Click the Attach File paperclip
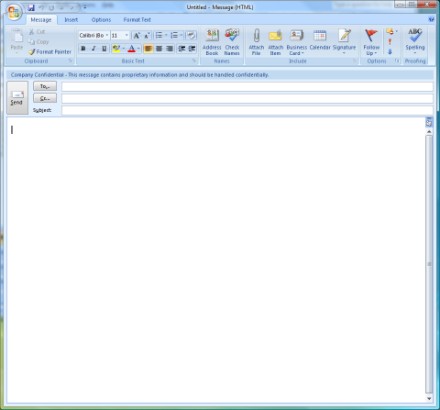 pyautogui.click(x=256, y=42)
